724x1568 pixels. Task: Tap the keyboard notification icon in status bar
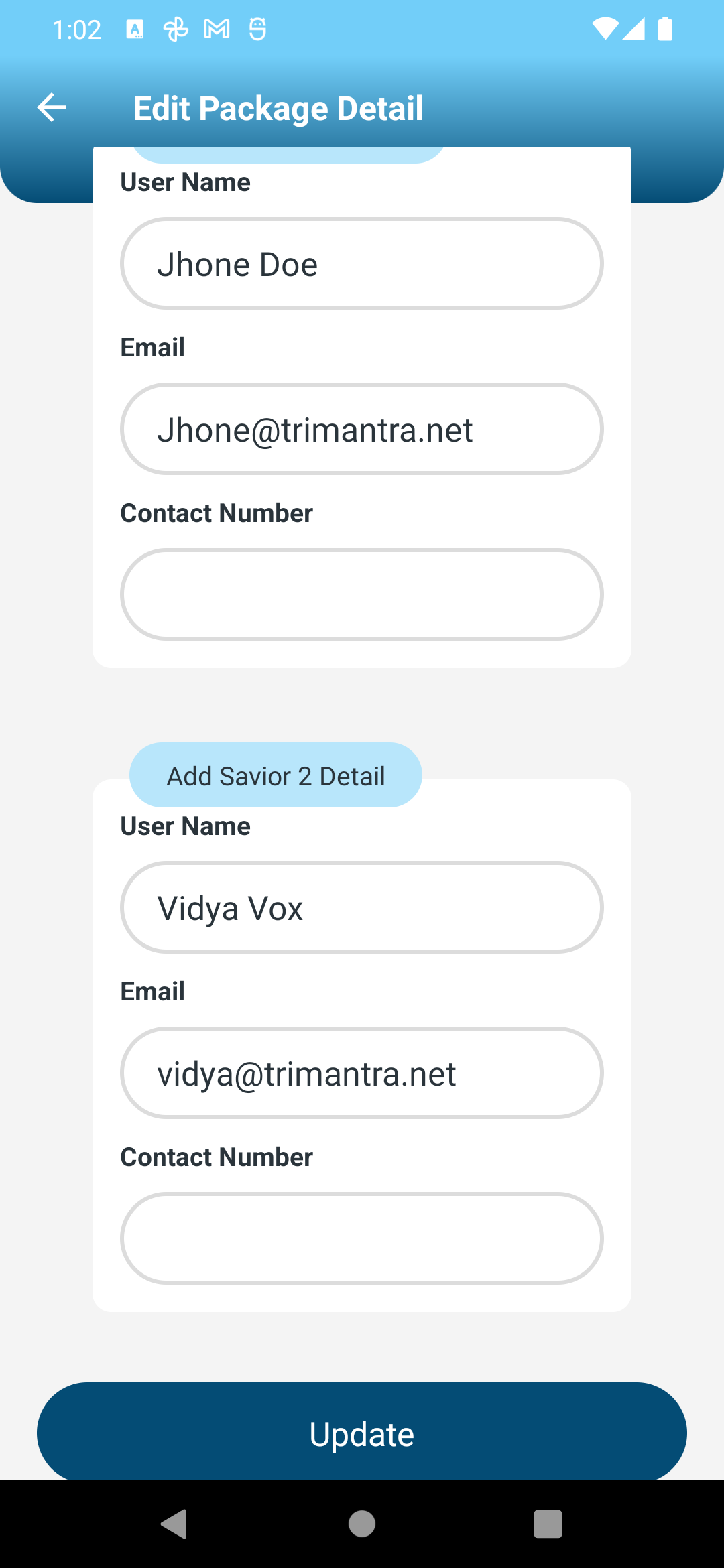coord(135,29)
